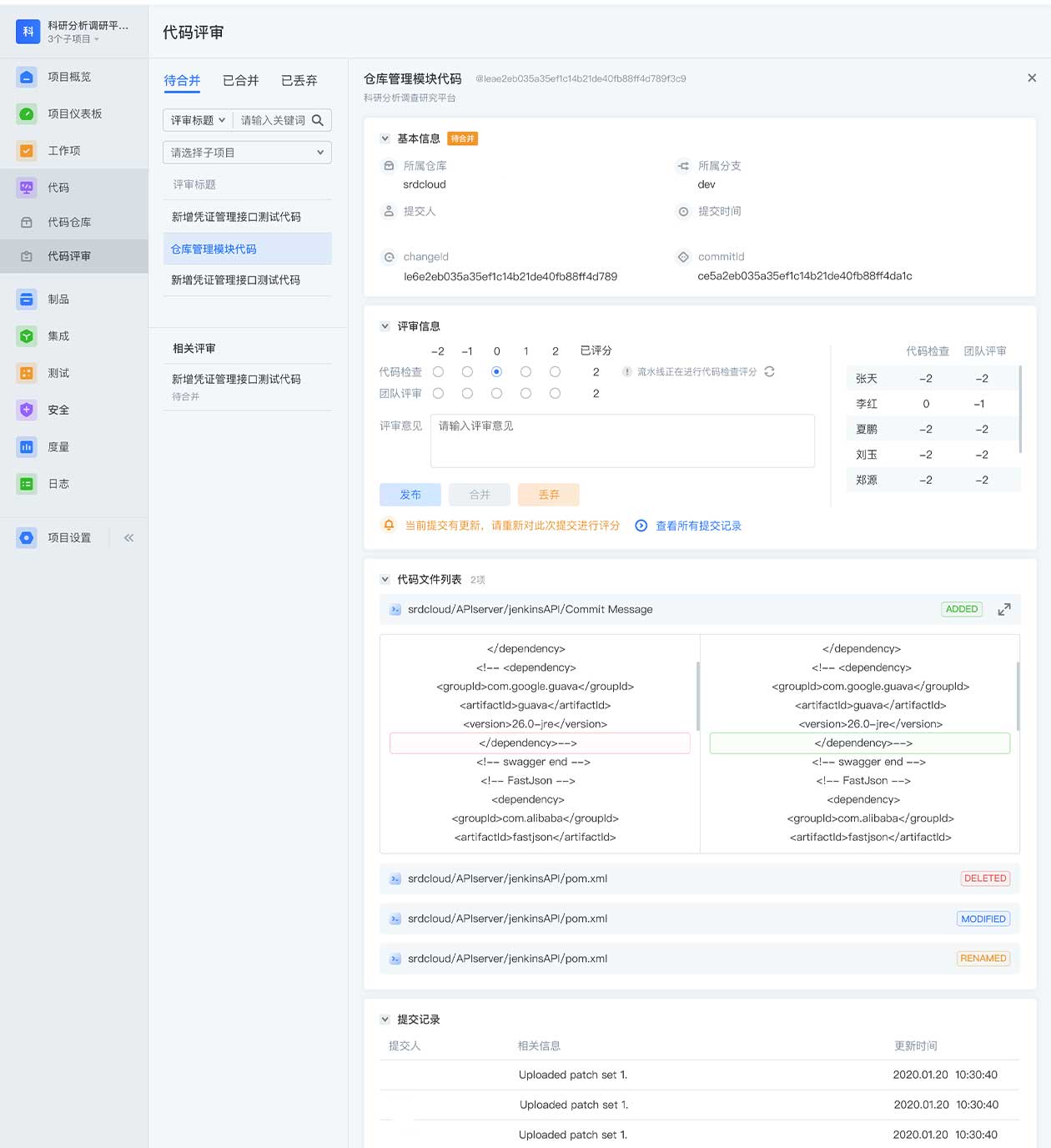Select score 1 radio for 代码检查
Viewport: 1051px width, 1148px height.
pyautogui.click(x=525, y=372)
